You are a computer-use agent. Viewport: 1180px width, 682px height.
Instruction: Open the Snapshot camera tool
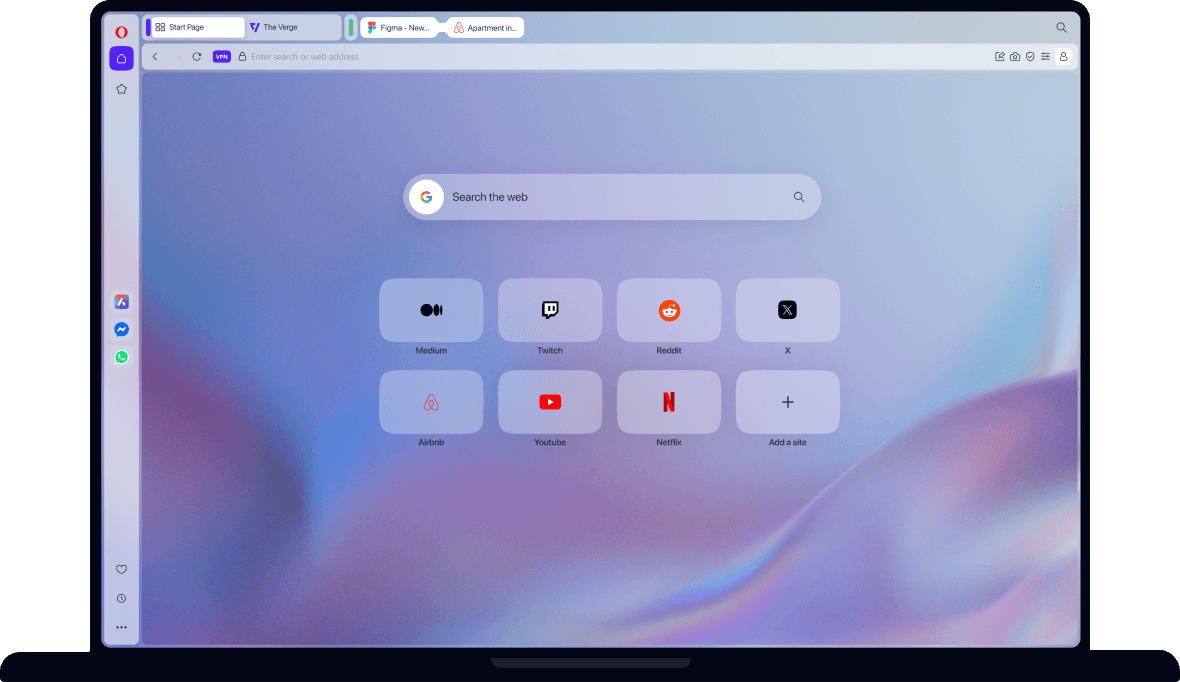(1015, 56)
